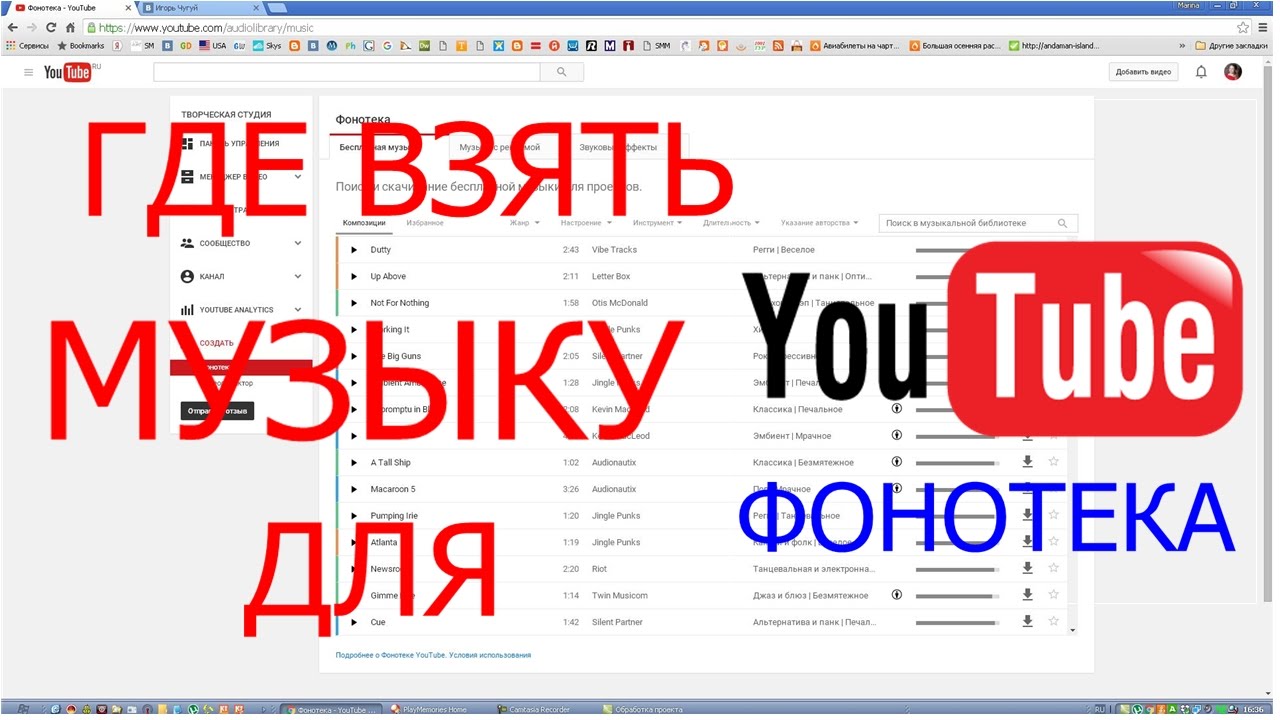Screen dimensions: 1280x720
Task: Play the track Not For Nothing
Action: point(354,303)
